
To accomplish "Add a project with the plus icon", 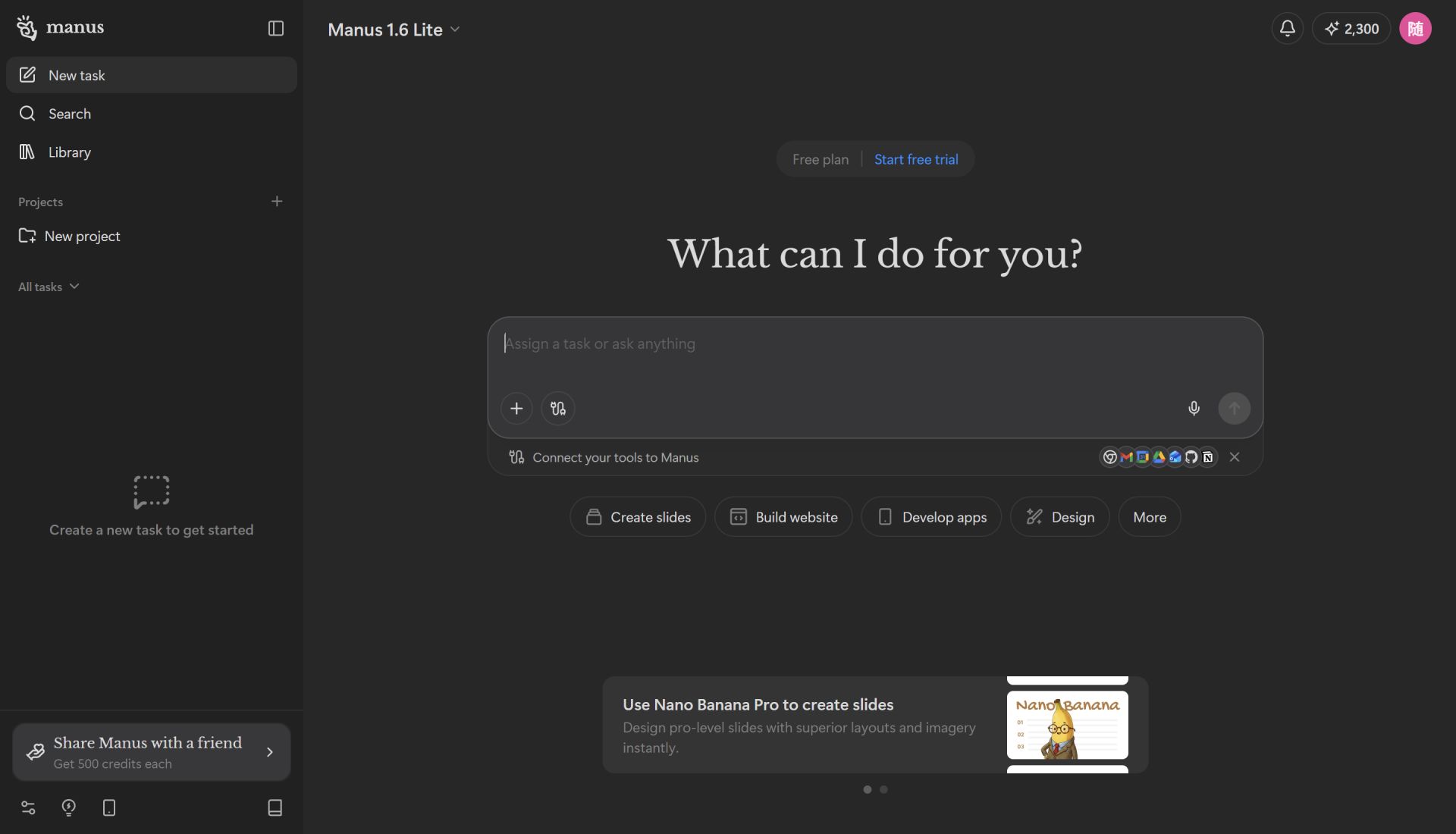I will [277, 202].
